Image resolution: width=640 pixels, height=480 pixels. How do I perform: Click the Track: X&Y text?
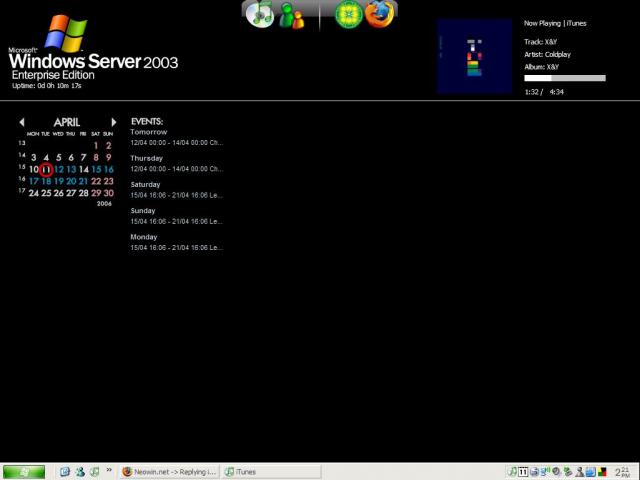pos(540,42)
